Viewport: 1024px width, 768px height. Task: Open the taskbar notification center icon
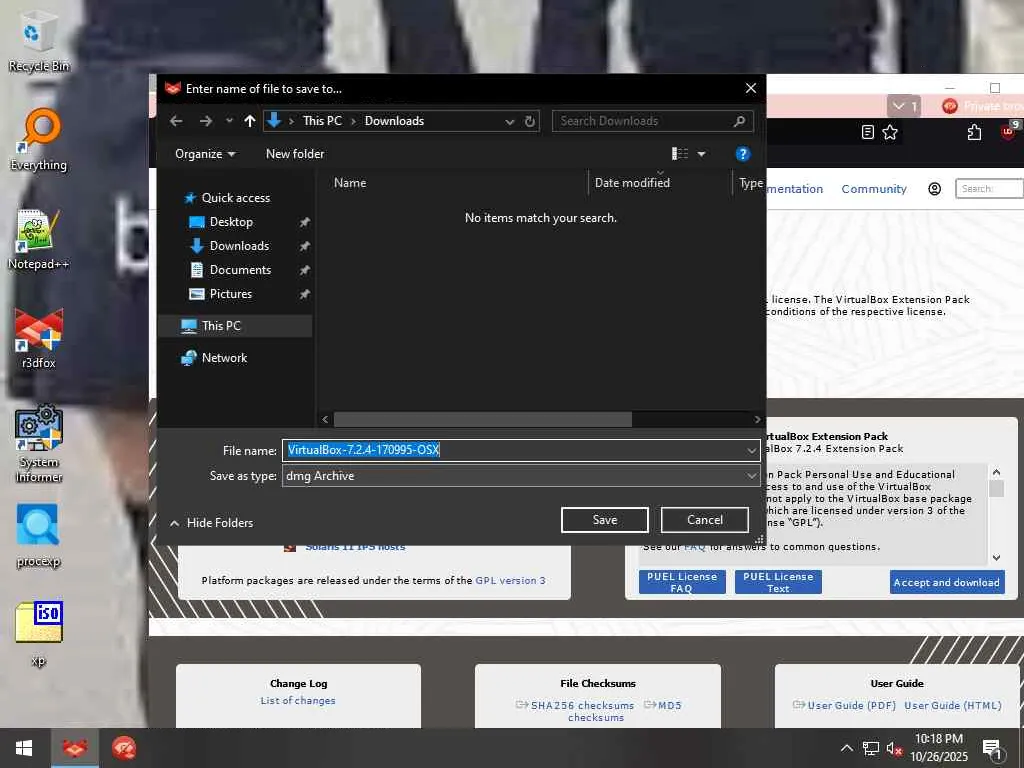(x=992, y=749)
